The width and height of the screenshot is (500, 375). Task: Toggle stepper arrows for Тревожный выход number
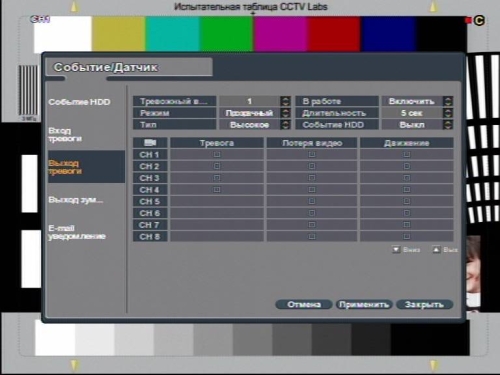pyautogui.click(x=285, y=101)
